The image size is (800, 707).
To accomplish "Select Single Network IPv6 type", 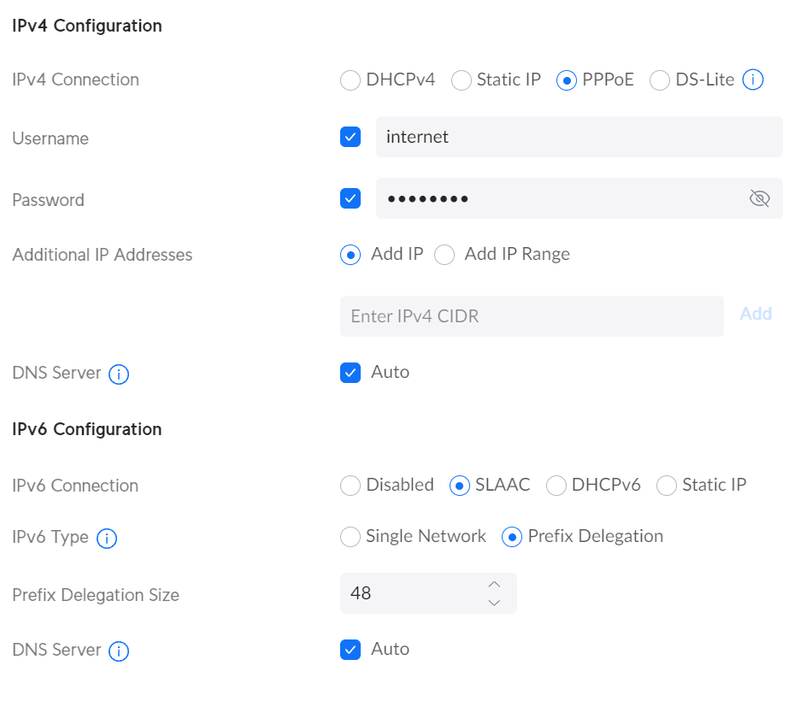I will [350, 537].
